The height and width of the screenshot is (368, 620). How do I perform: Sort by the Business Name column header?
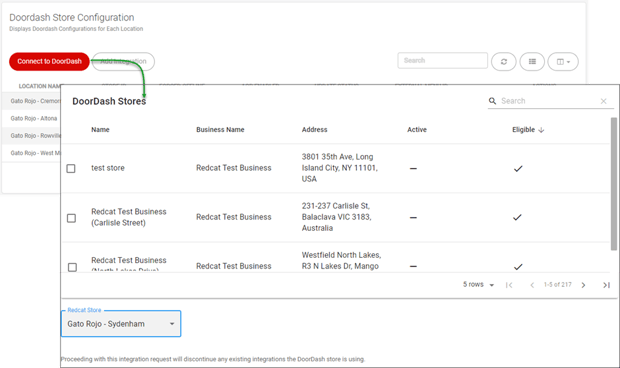click(220, 130)
